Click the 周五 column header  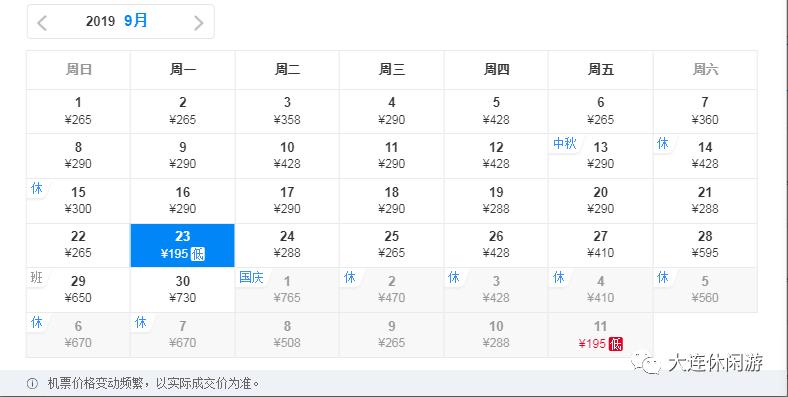click(601, 70)
